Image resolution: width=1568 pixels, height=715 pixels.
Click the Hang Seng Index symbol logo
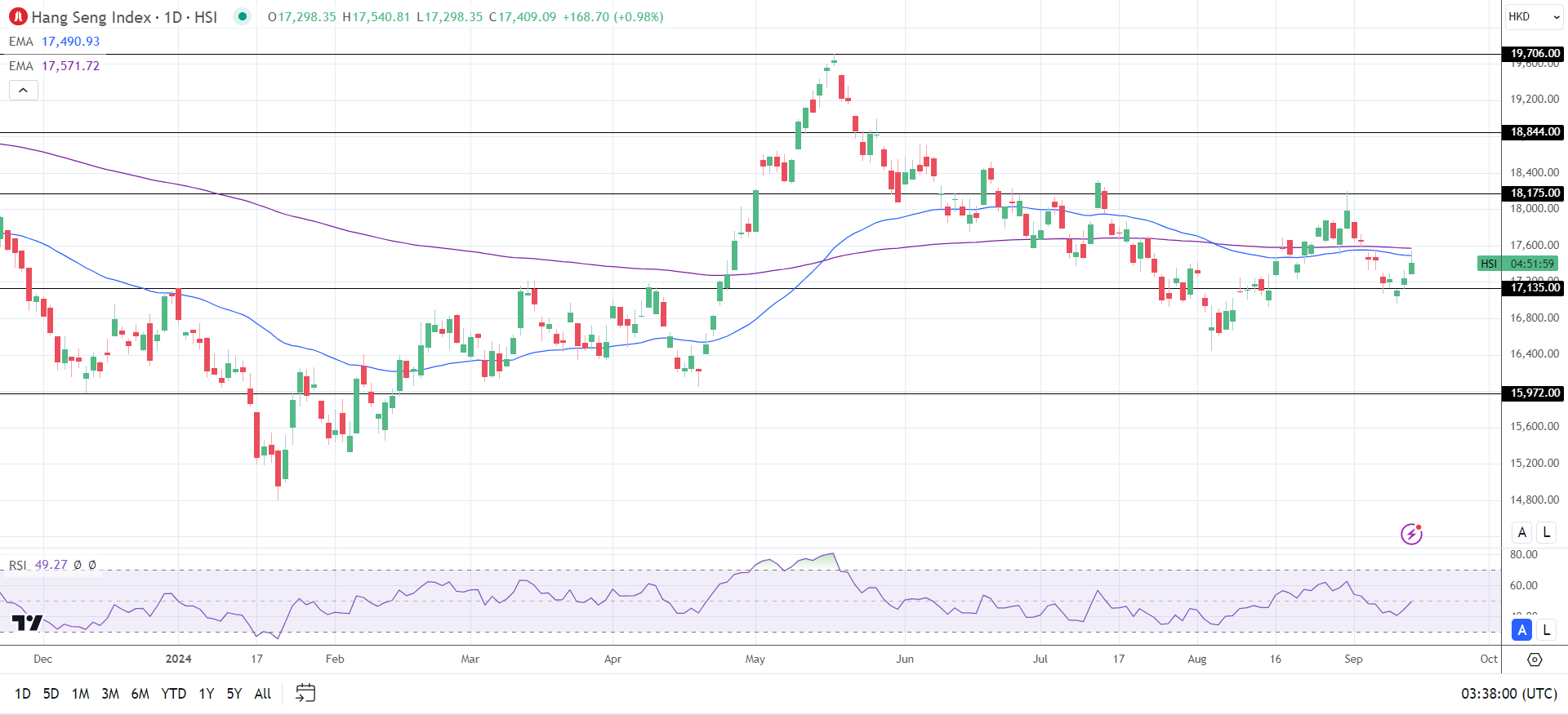pyautogui.click(x=18, y=16)
